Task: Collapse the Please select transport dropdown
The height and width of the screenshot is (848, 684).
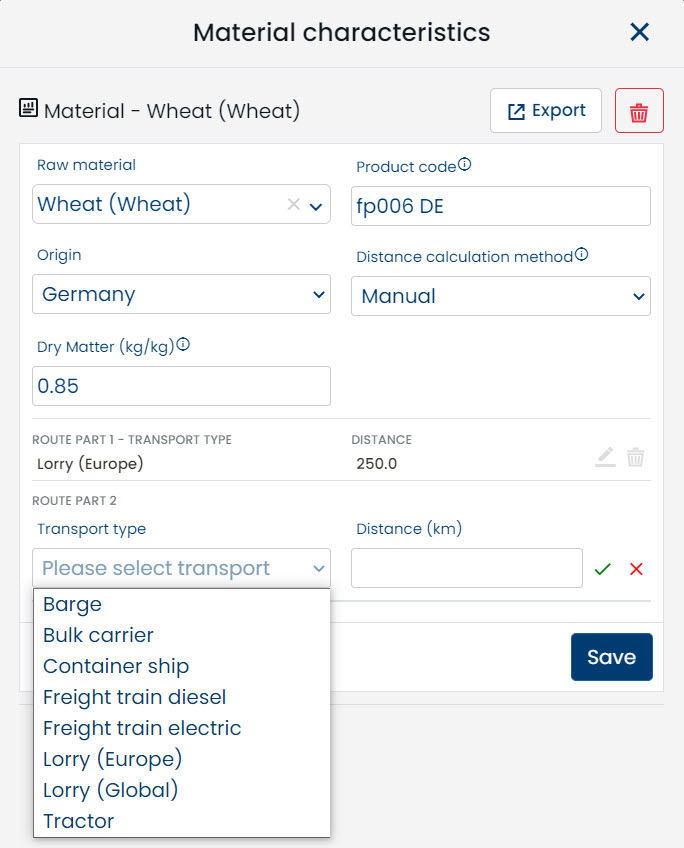Action: tap(182, 568)
